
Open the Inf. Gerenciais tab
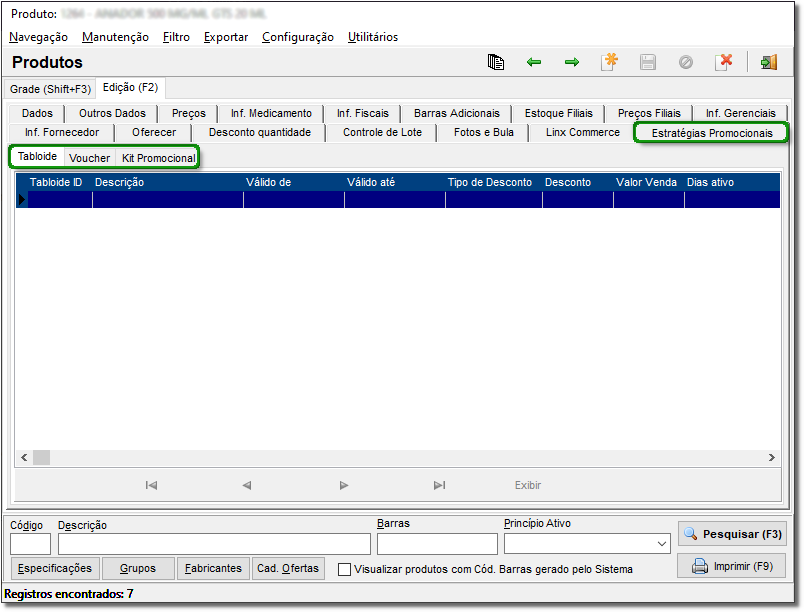740,113
